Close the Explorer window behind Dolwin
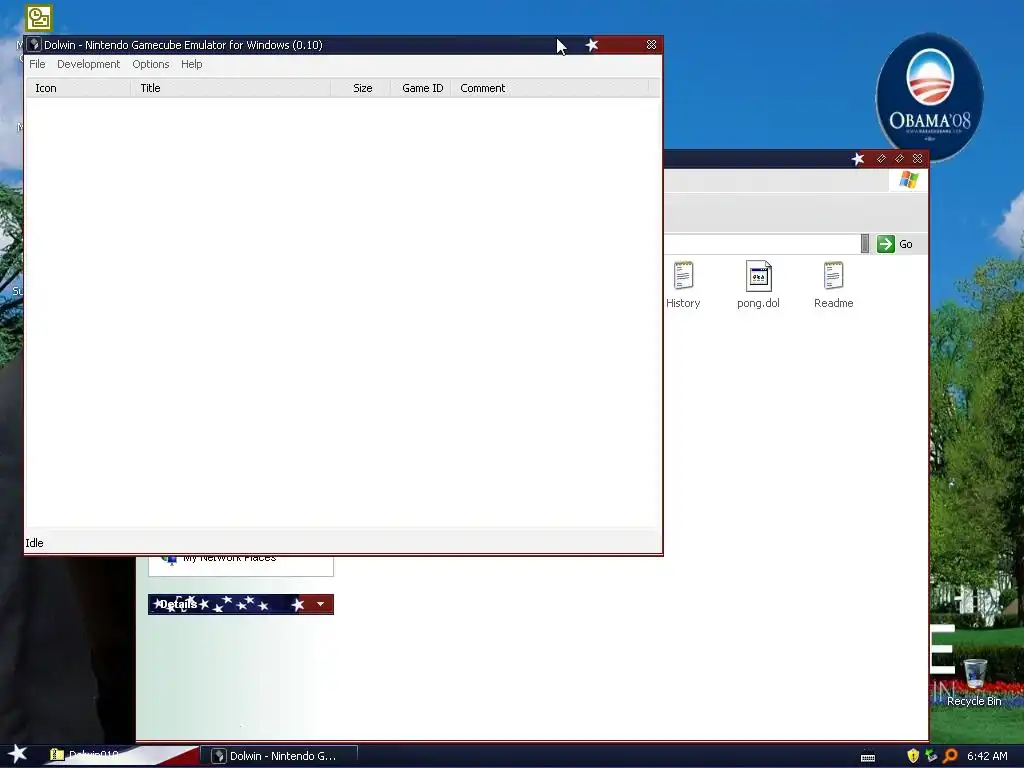This screenshot has height=768, width=1024. (918, 159)
